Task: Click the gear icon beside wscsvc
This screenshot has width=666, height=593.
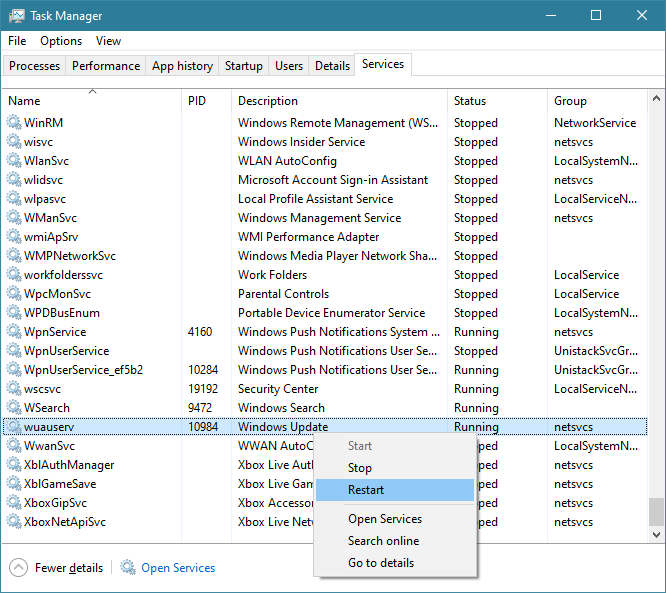Action: pos(14,389)
